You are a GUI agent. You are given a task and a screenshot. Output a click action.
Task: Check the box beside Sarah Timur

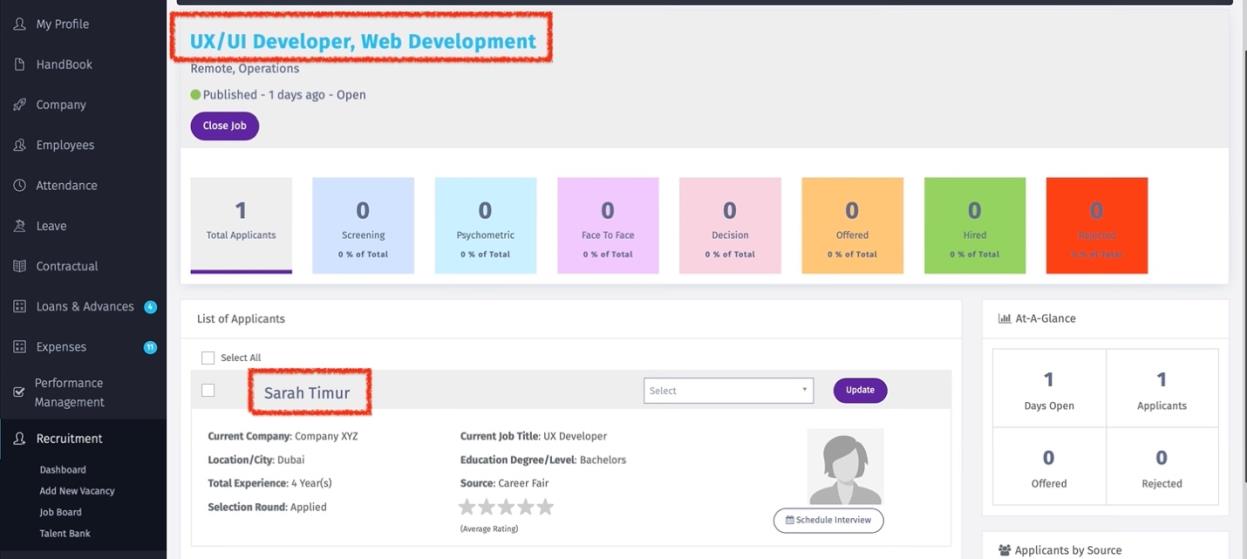click(x=208, y=390)
